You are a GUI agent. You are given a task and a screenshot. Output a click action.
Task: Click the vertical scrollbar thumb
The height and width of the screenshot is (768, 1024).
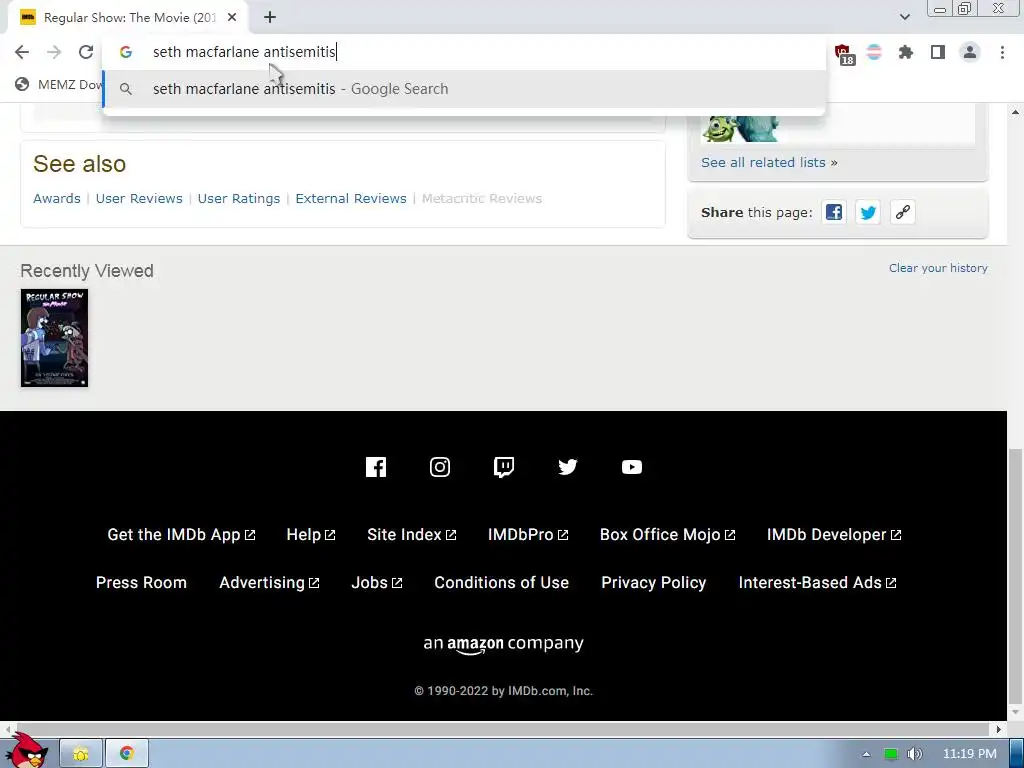point(1015,576)
